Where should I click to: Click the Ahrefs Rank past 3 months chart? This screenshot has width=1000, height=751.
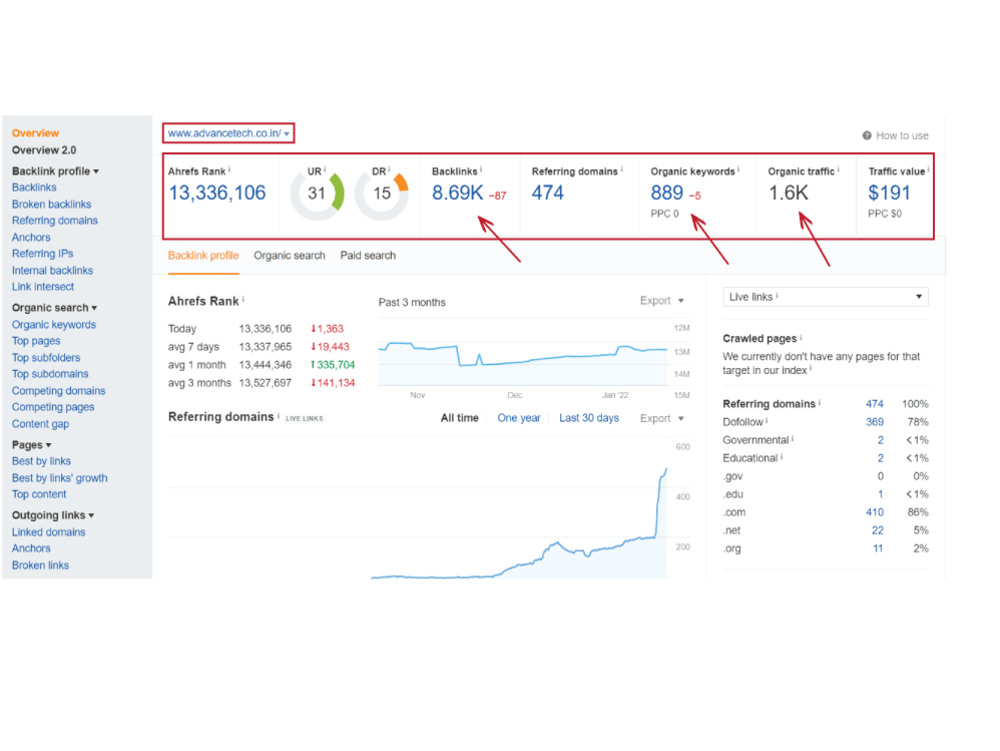point(523,353)
